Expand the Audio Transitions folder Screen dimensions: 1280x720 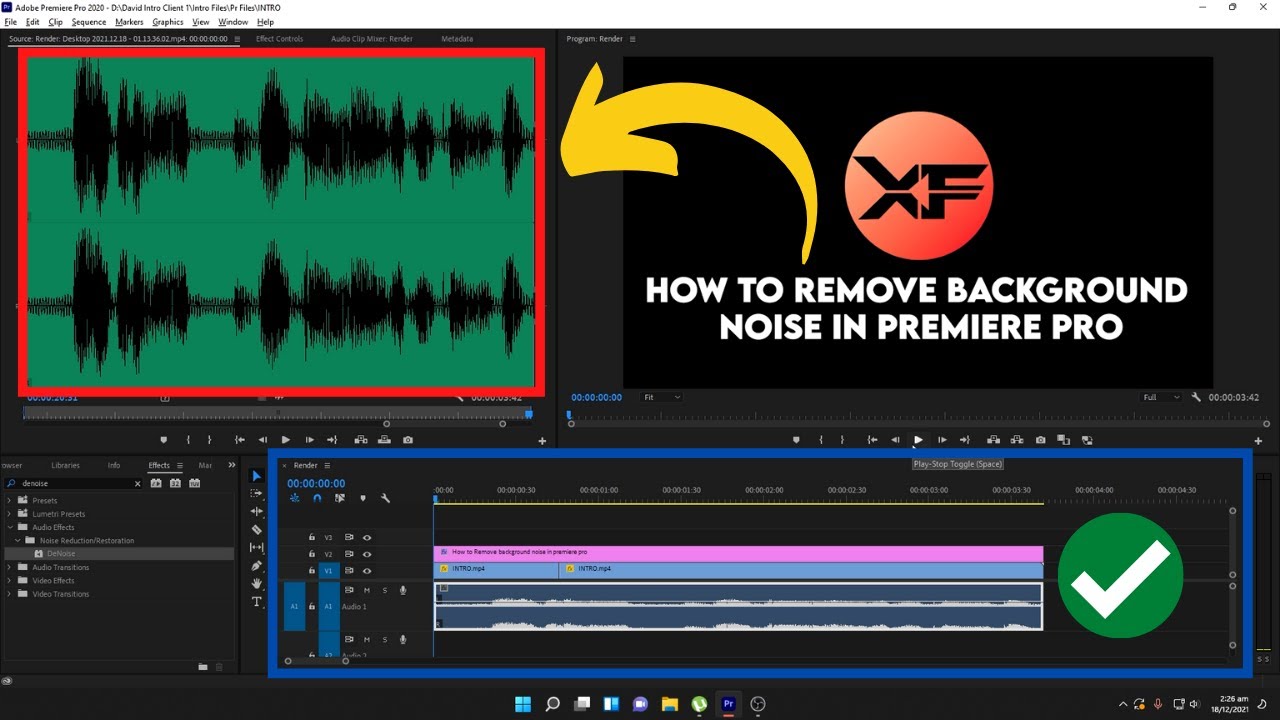pos(10,567)
